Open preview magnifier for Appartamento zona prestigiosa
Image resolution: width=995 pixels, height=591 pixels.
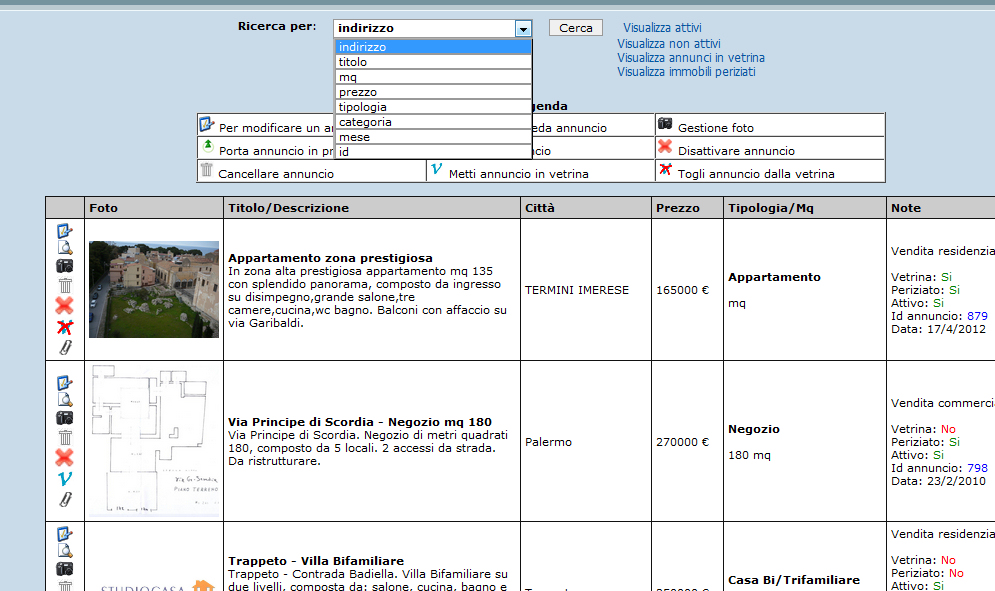click(x=65, y=248)
